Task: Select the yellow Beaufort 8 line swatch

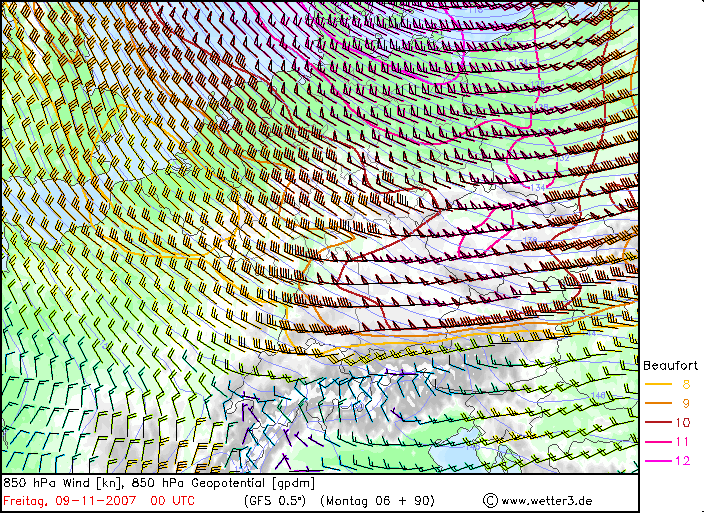Action: (657, 384)
